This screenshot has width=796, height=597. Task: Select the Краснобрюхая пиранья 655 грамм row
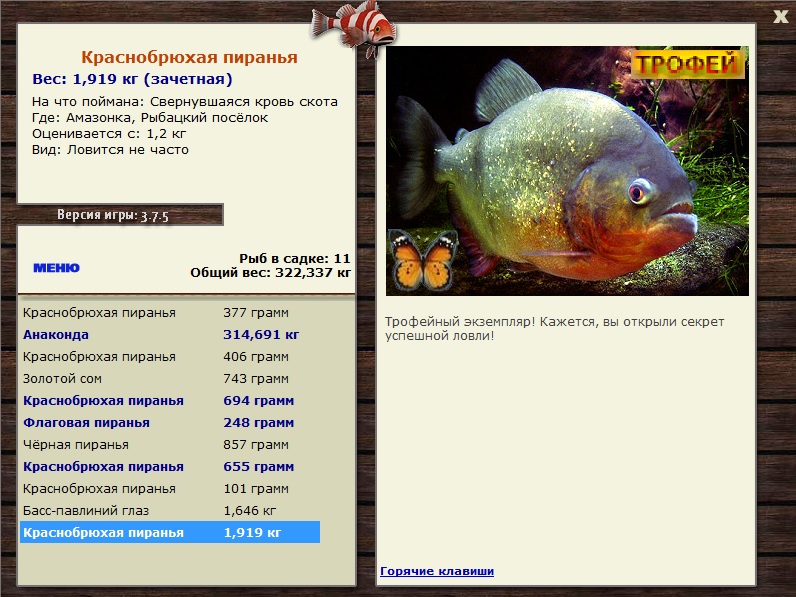pos(170,467)
